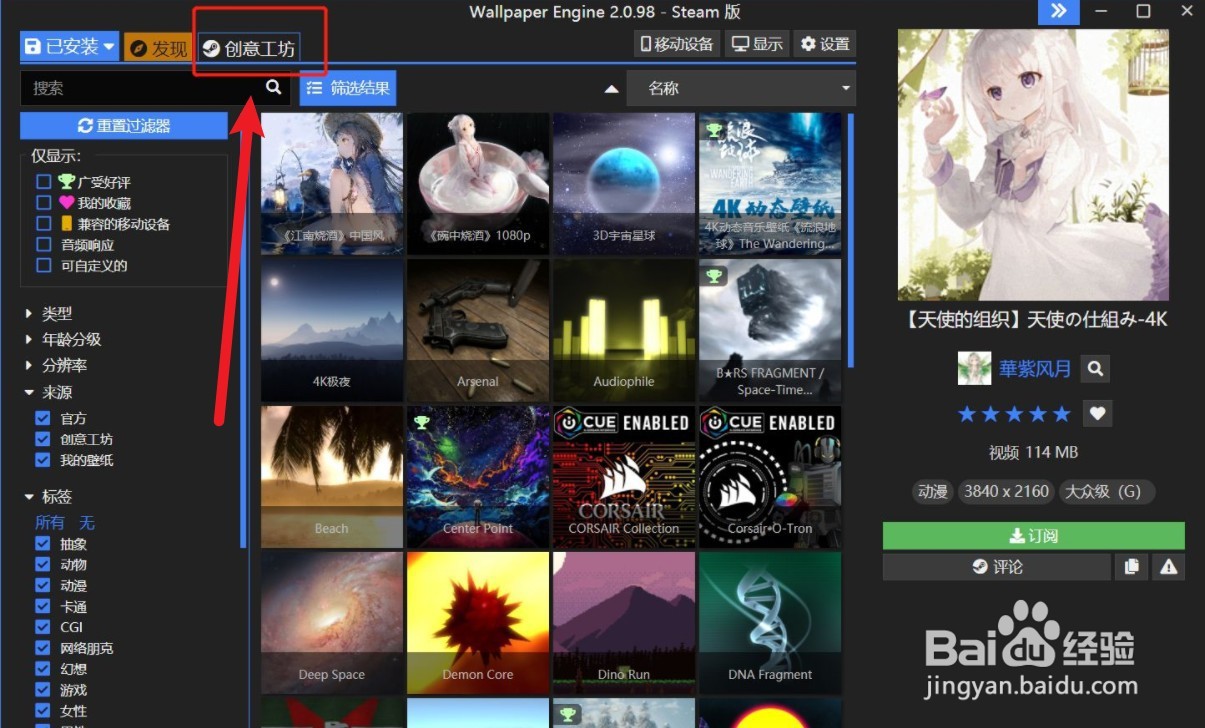Viewport: 1205px width, 728px height.
Task: Click 重置过滤器 reset filters button
Action: [124, 126]
